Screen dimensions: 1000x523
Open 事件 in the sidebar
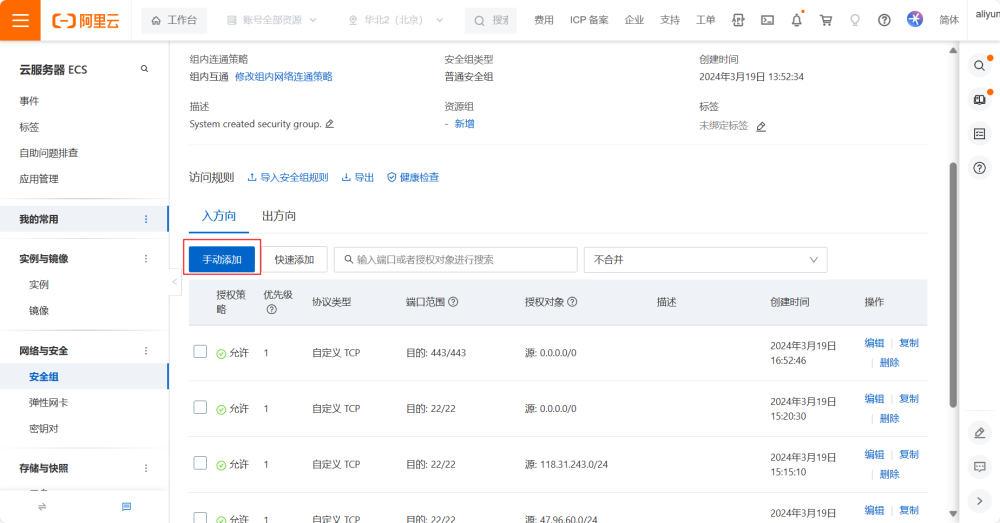click(29, 101)
